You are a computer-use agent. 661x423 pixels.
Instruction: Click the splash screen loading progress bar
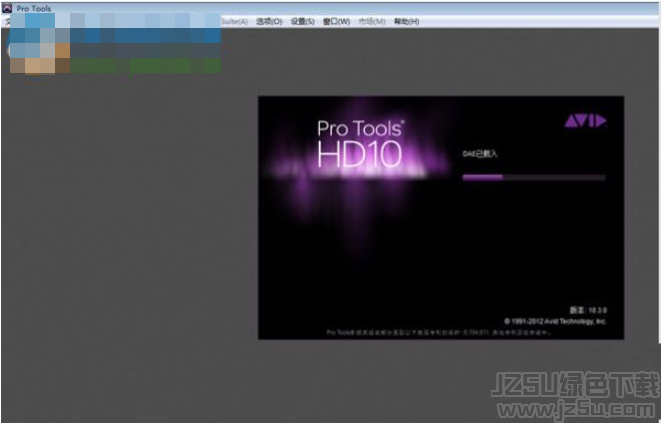coord(534,178)
